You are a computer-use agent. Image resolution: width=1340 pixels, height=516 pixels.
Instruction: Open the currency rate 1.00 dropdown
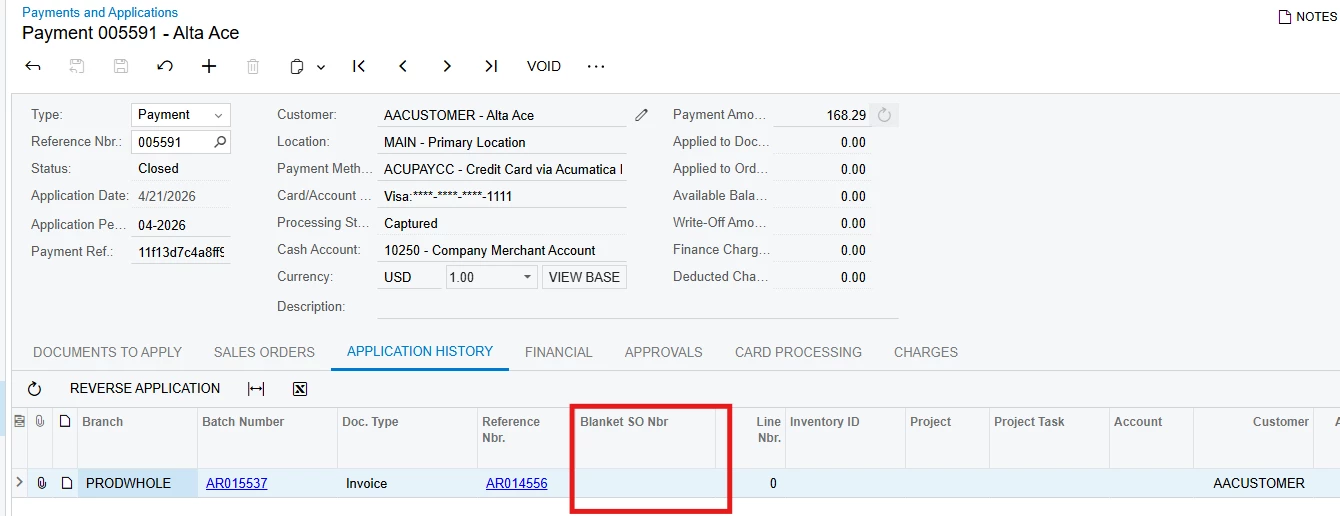click(x=491, y=277)
